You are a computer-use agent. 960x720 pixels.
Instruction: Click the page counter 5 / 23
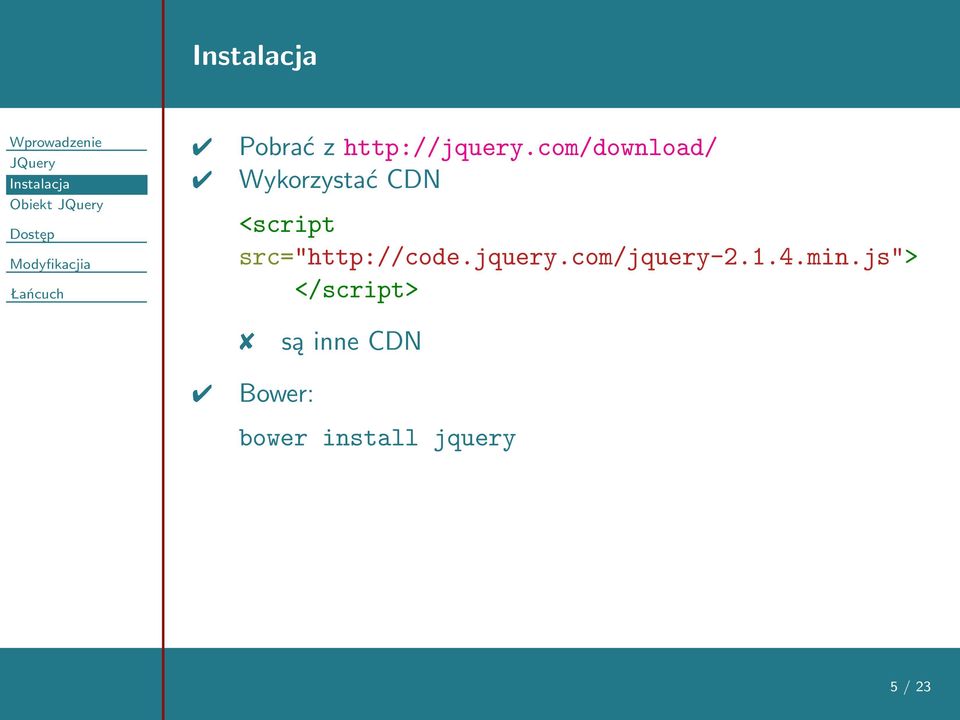click(910, 686)
